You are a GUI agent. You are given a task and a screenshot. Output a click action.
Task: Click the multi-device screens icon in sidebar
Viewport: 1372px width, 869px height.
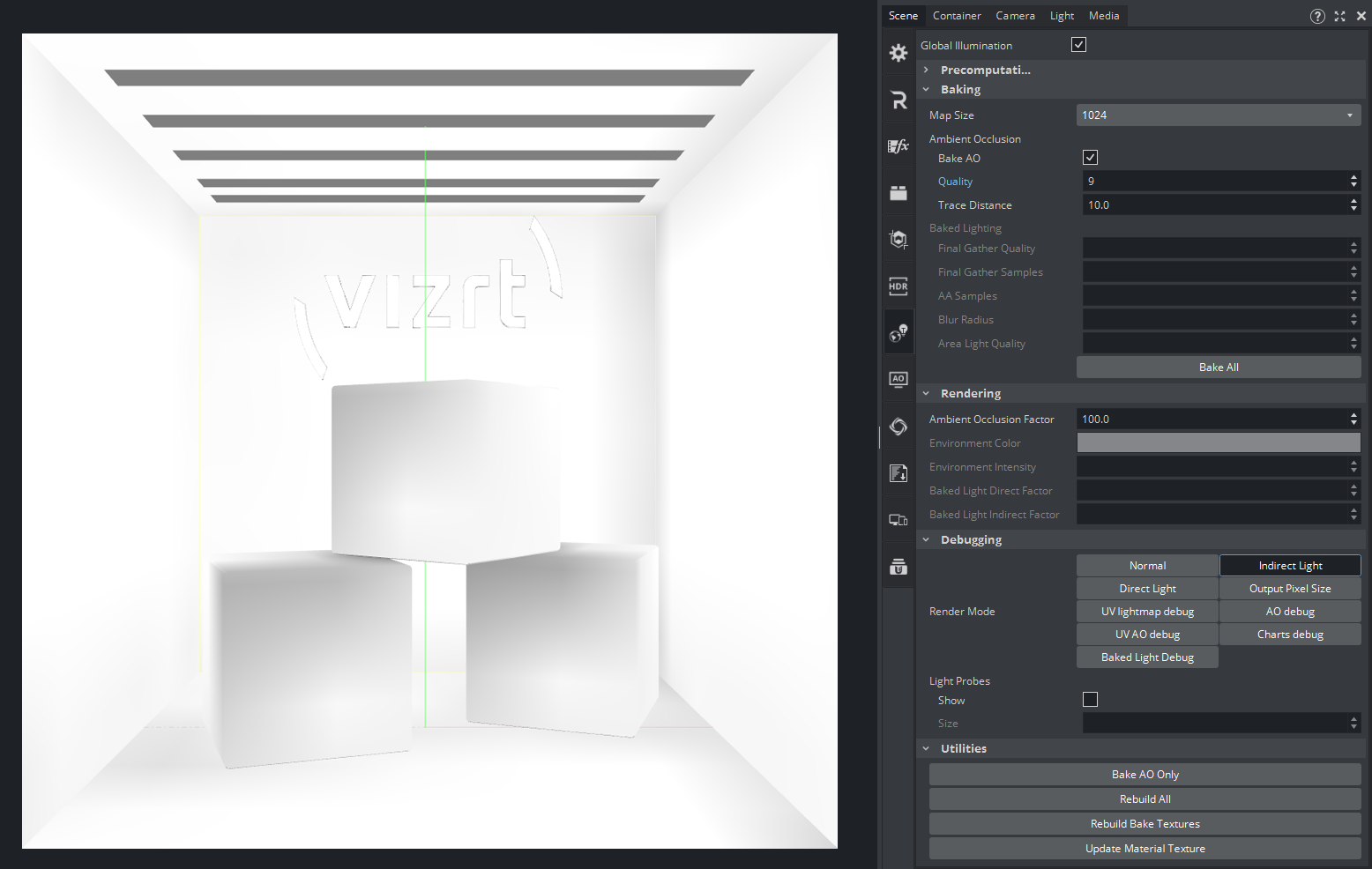[x=898, y=520]
